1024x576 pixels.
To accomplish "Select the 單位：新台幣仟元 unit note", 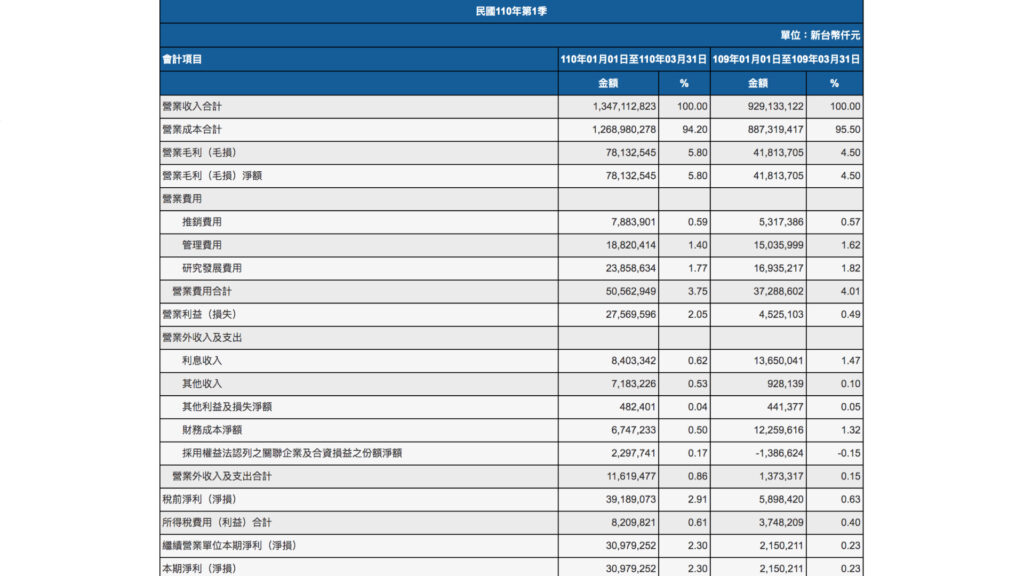I will click(x=820, y=35).
